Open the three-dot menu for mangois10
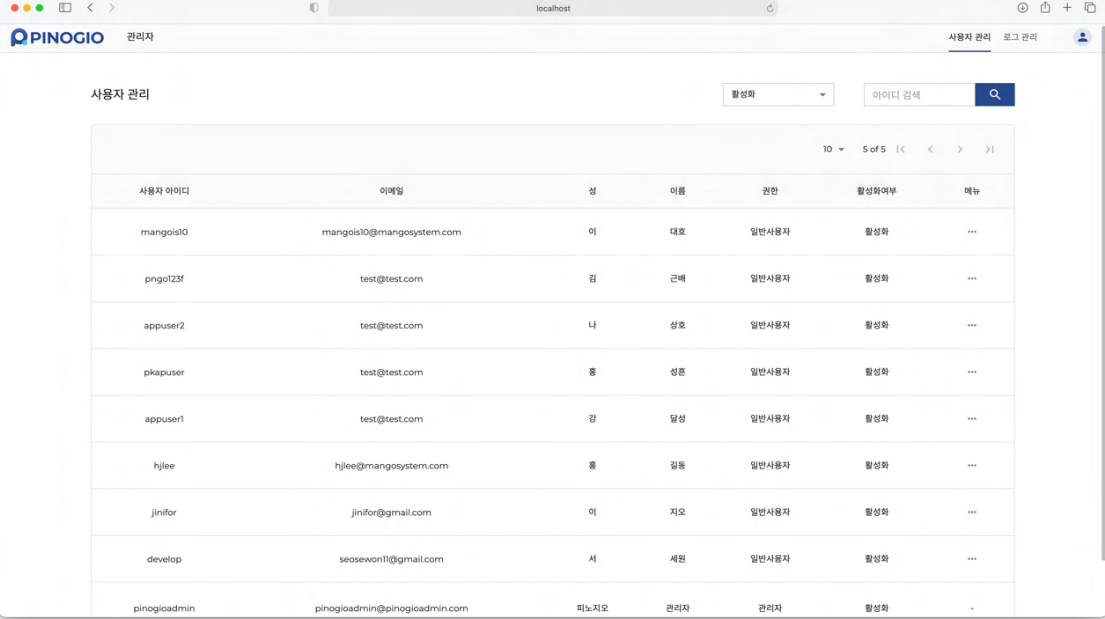Viewport: 1105px width, 619px height. click(x=971, y=232)
